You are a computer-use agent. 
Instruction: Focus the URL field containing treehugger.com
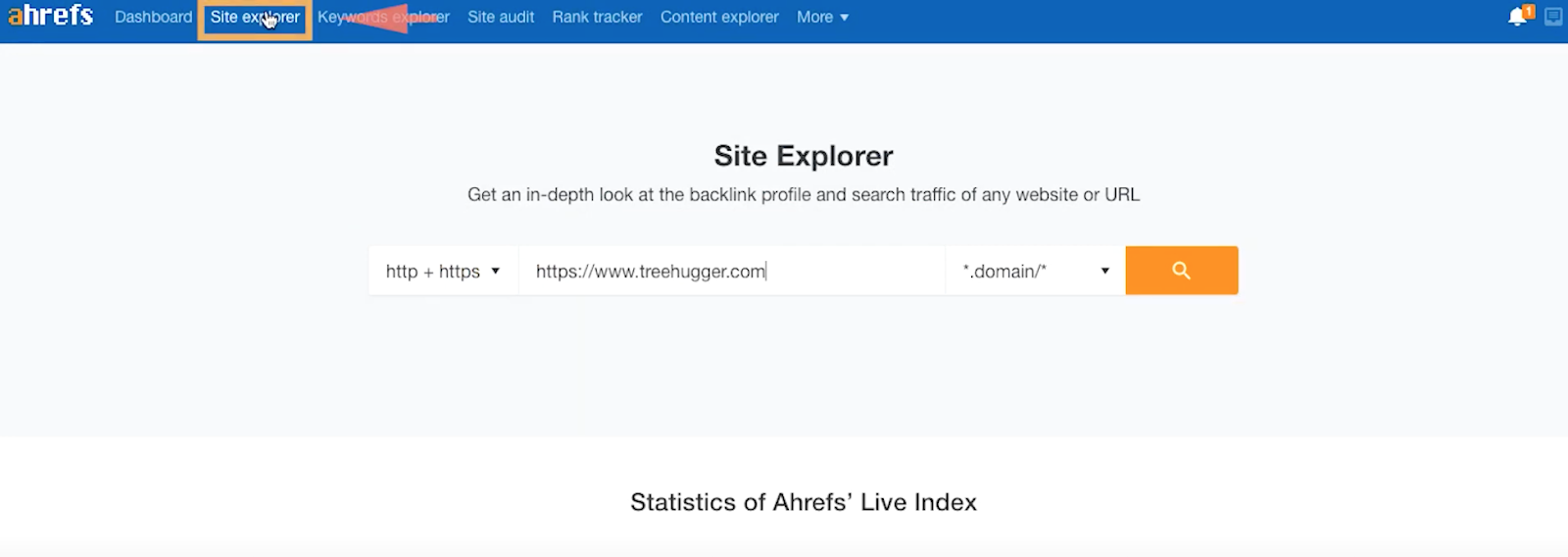click(x=732, y=271)
